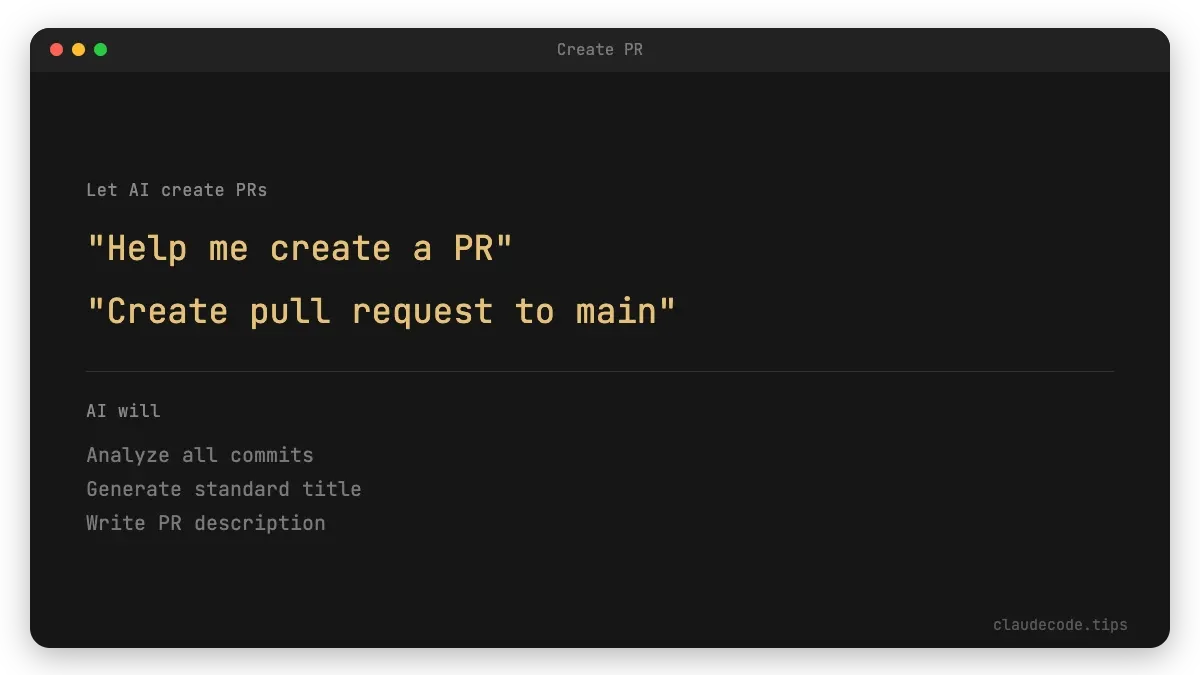Click the bottom-right watermark text

tap(1060, 624)
